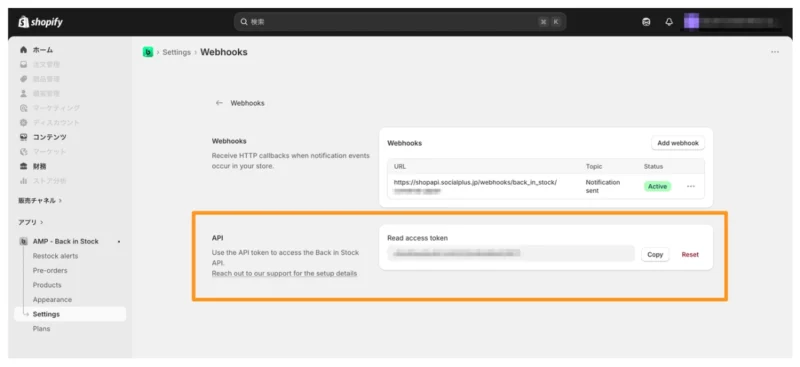Image resolution: width=800 pixels, height=367 pixels.
Task: Copy the read access token
Action: tap(655, 254)
